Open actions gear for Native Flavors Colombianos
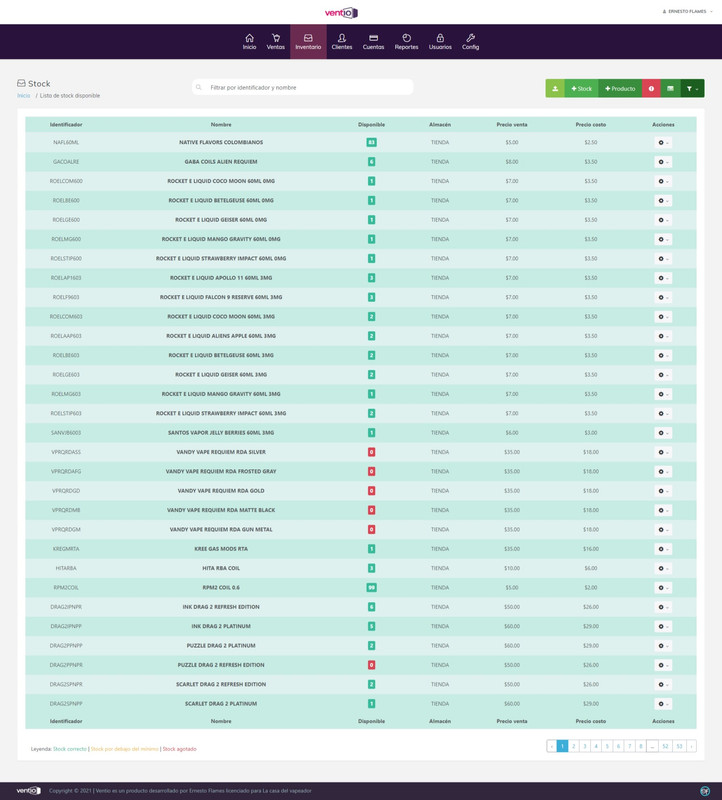Viewport: 722px width, 800px height. pyautogui.click(x=663, y=142)
